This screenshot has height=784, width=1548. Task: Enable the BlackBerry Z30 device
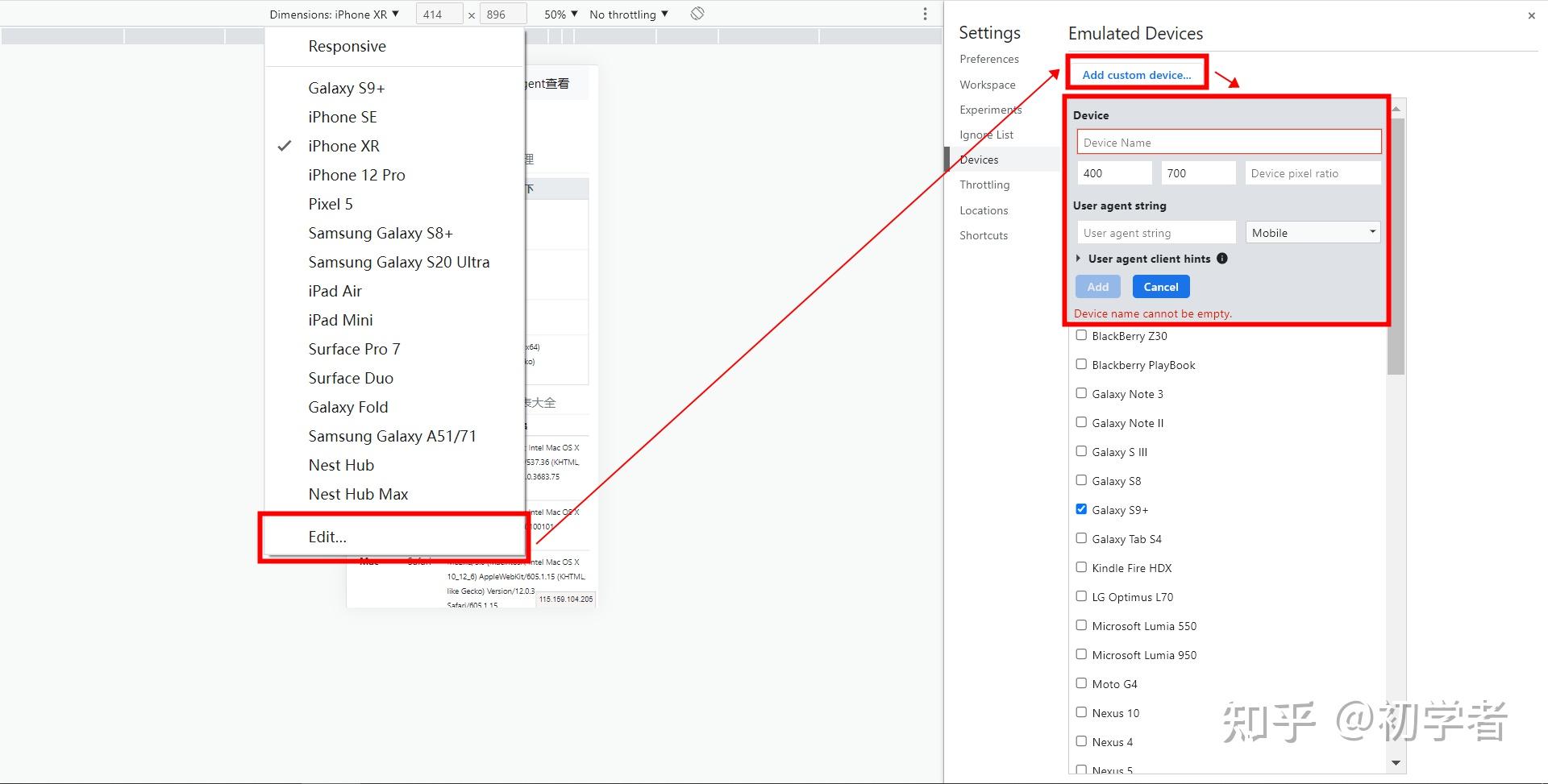point(1081,335)
